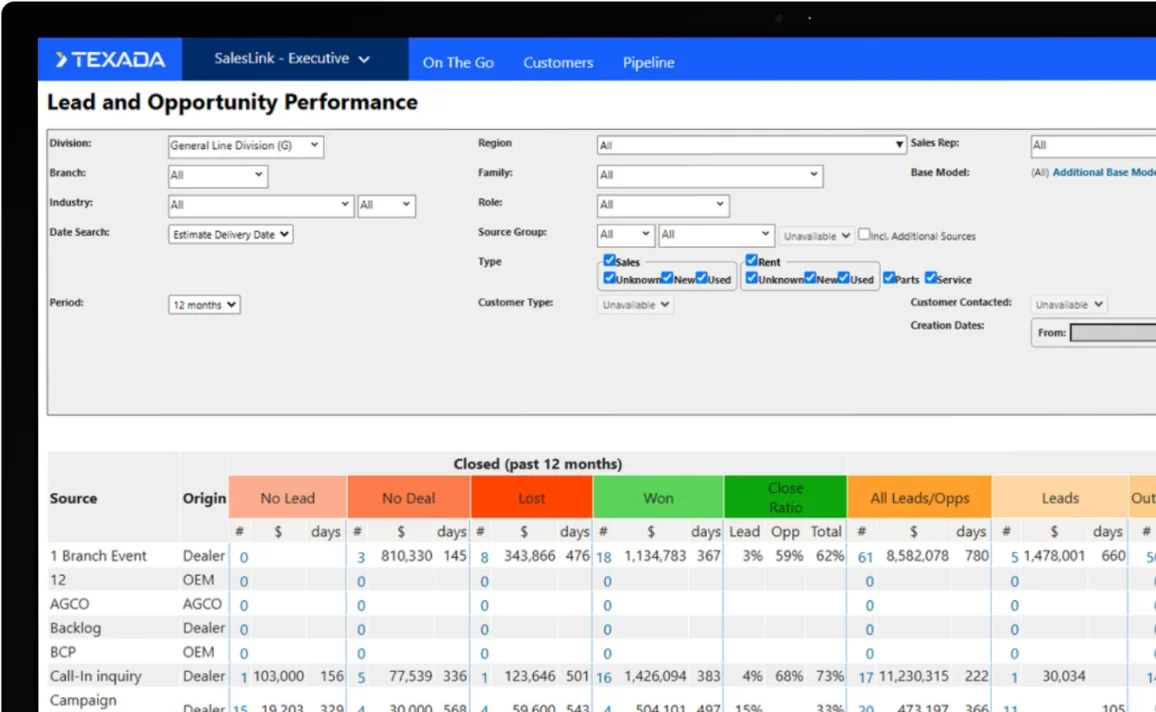Click the Sales Rep field
Screen dimensions: 1156x712
(1093, 145)
